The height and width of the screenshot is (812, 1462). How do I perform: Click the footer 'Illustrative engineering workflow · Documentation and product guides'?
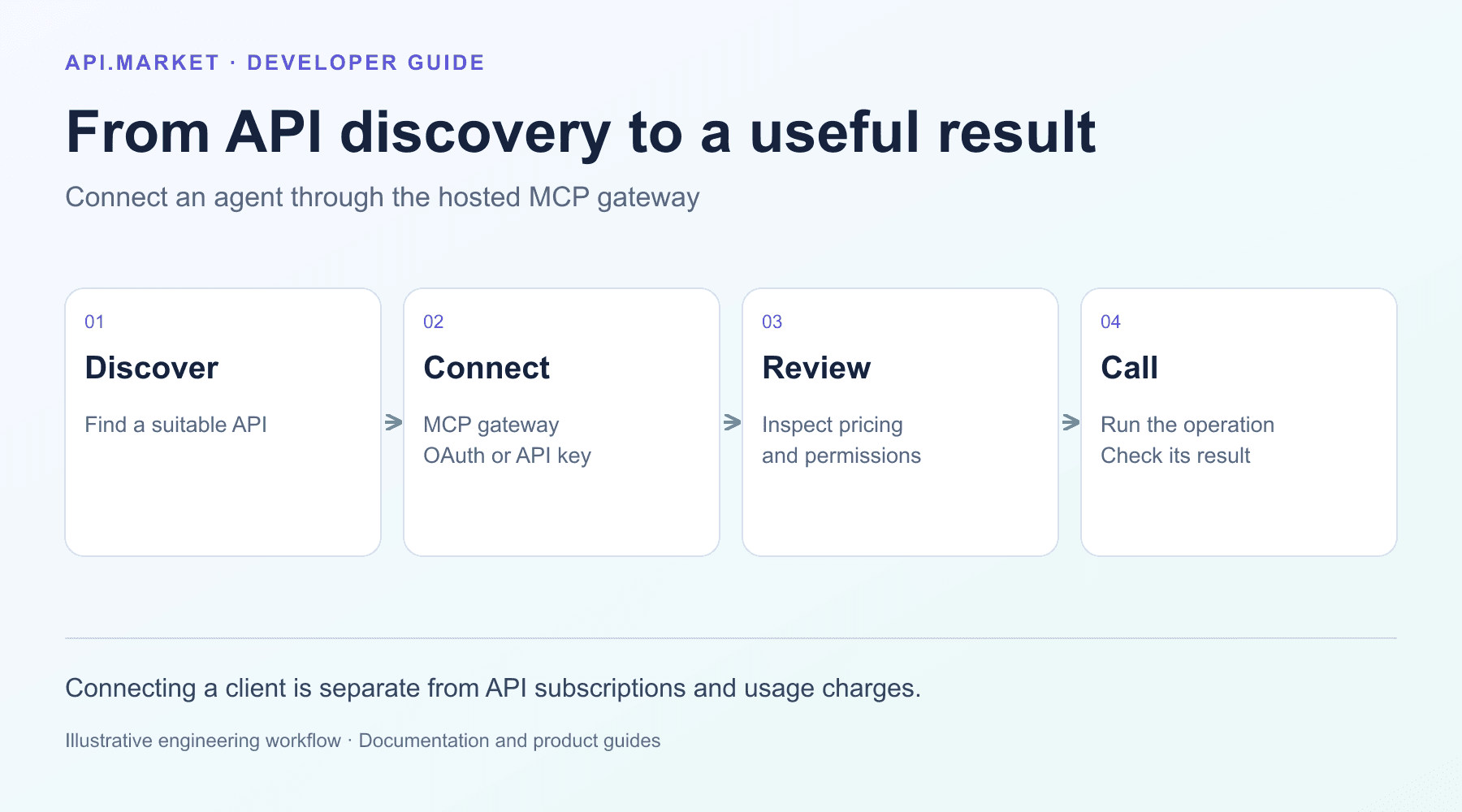(x=363, y=741)
